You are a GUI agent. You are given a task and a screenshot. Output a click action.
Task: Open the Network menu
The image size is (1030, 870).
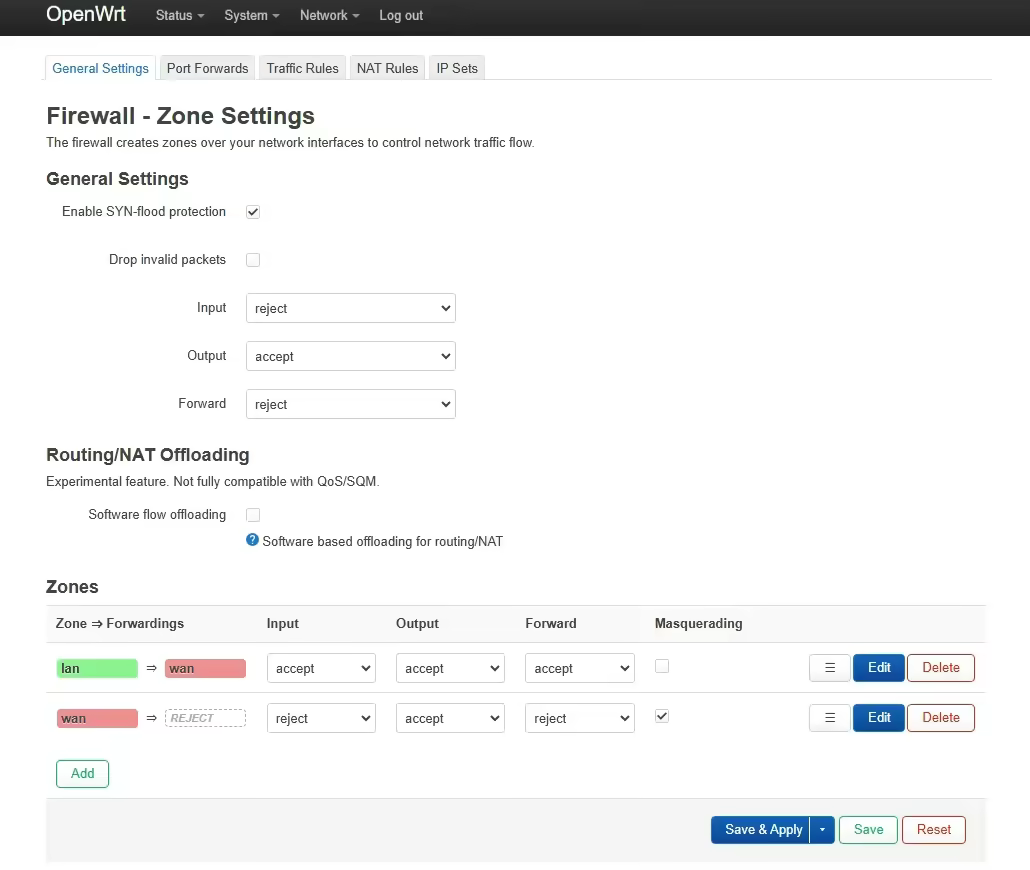(329, 16)
